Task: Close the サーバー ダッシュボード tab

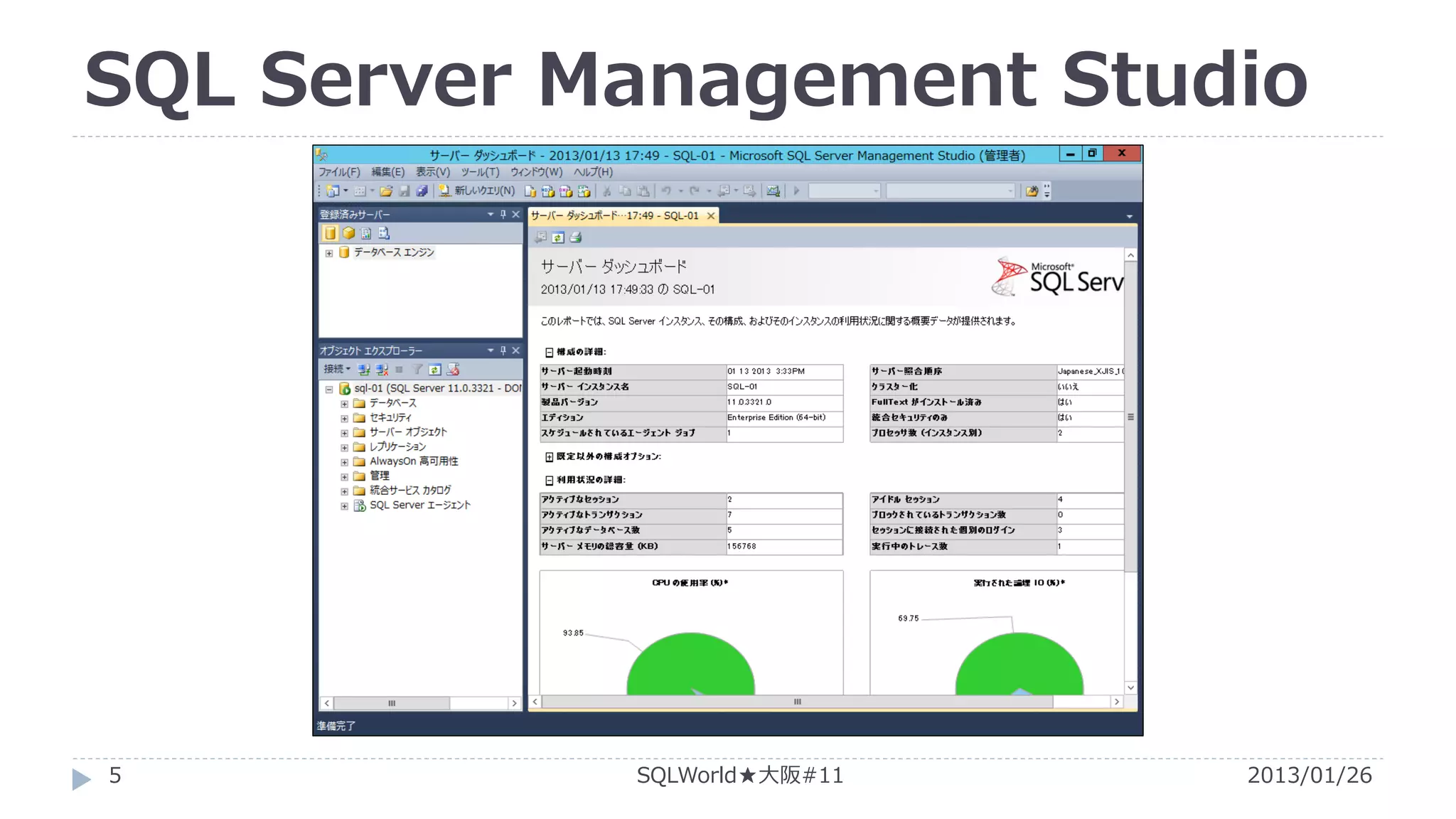Action: pos(710,216)
